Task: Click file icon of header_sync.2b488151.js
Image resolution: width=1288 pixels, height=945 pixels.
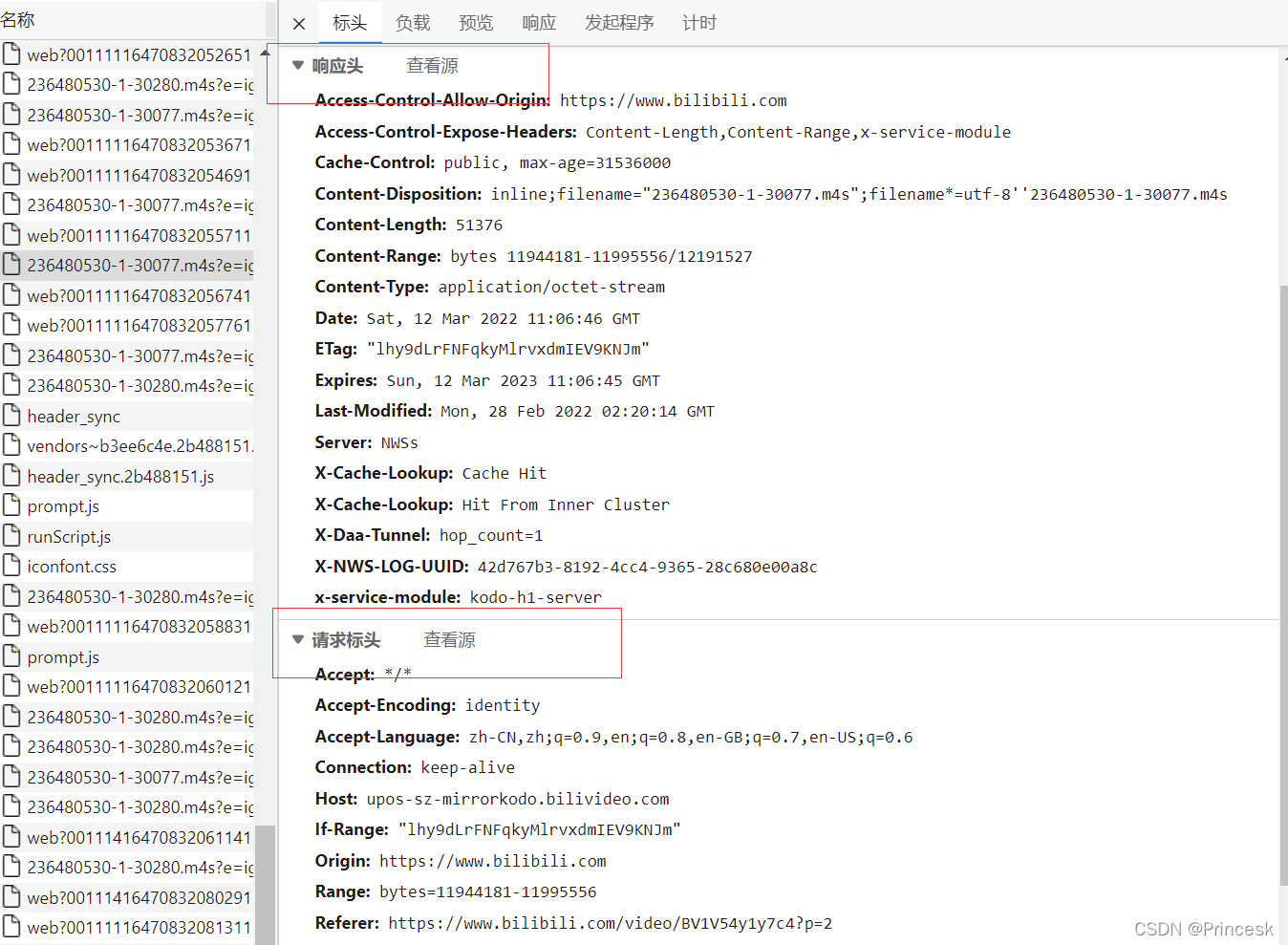Action: tap(11, 475)
